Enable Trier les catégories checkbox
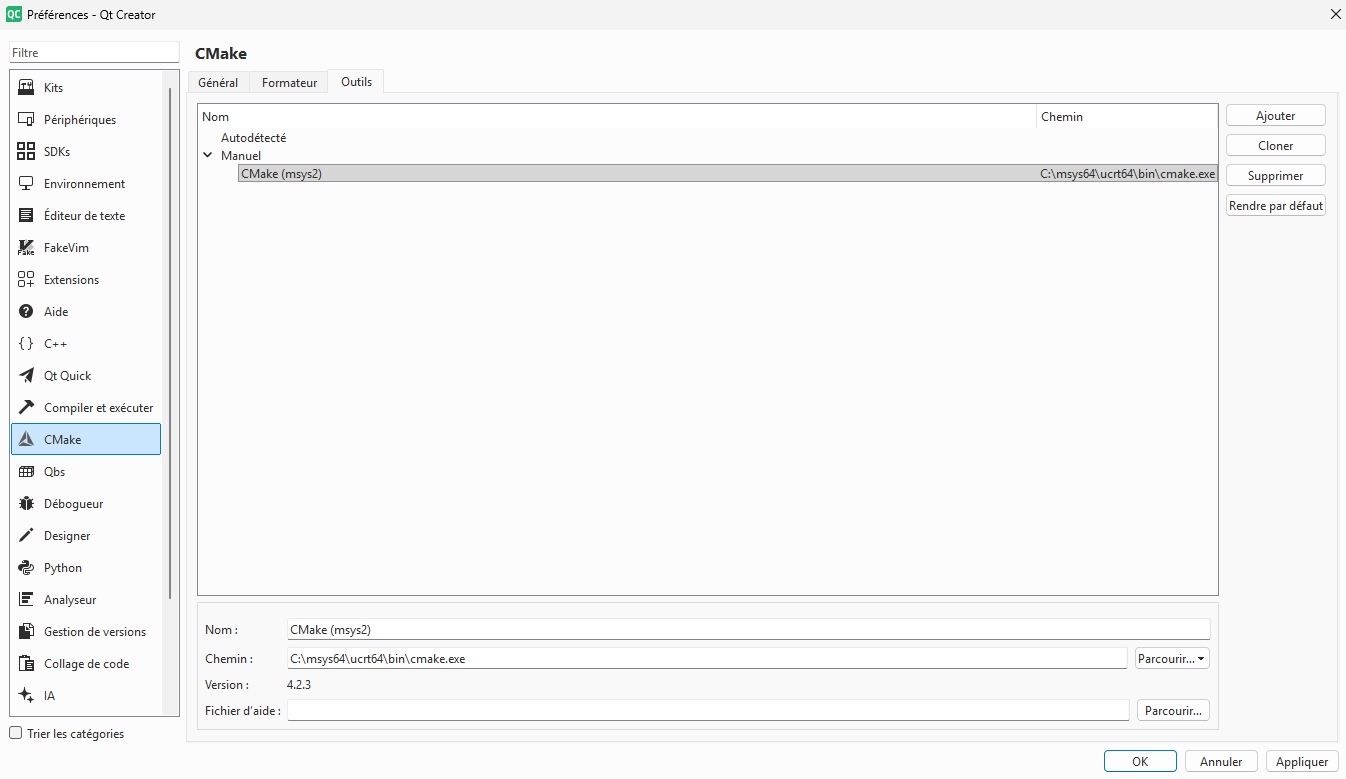1346x779 pixels. pos(15,733)
